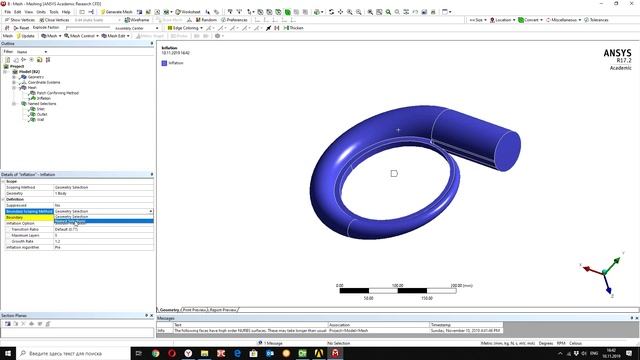Screen dimensions: 640x360
Task: Open the Mesh Edit dropdown
Action: tap(116, 36)
